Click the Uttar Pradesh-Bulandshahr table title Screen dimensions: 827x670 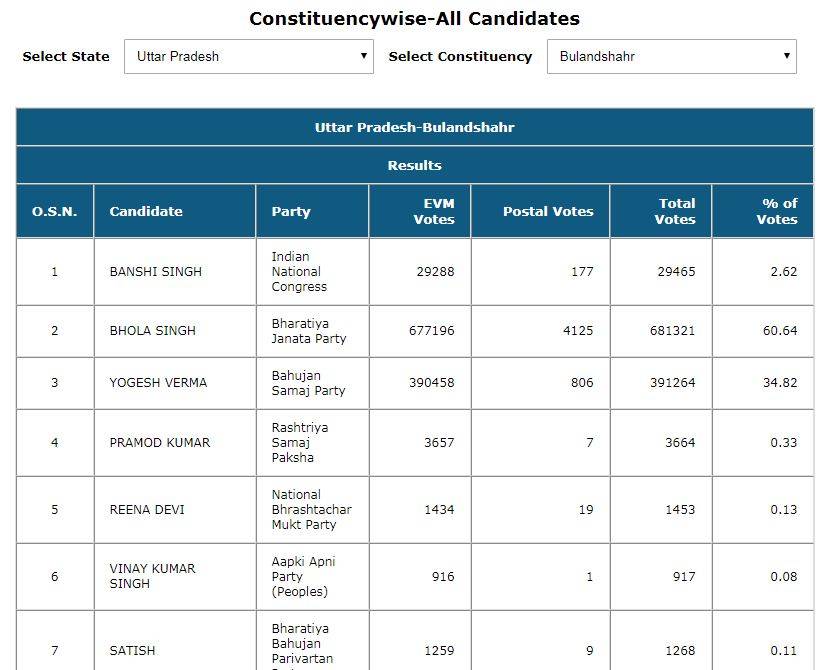point(414,127)
